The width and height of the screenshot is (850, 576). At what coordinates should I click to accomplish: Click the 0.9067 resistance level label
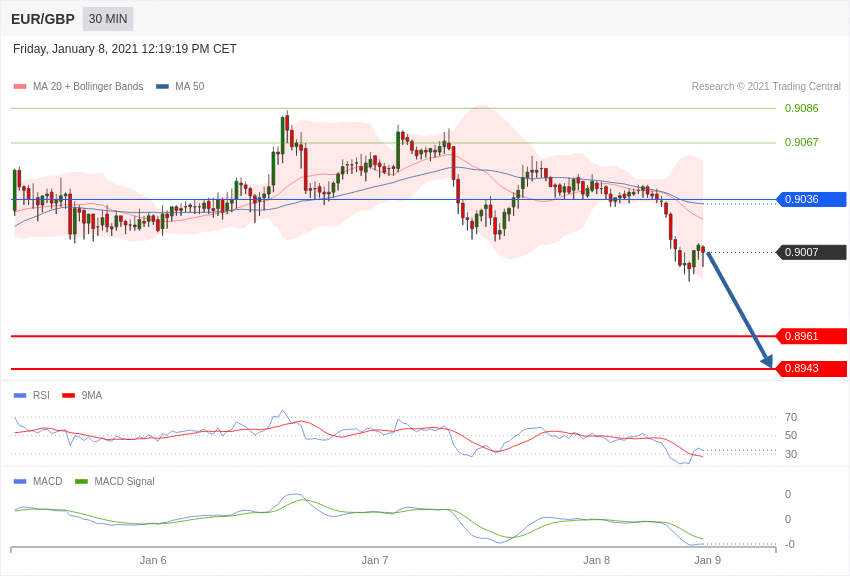pos(801,143)
